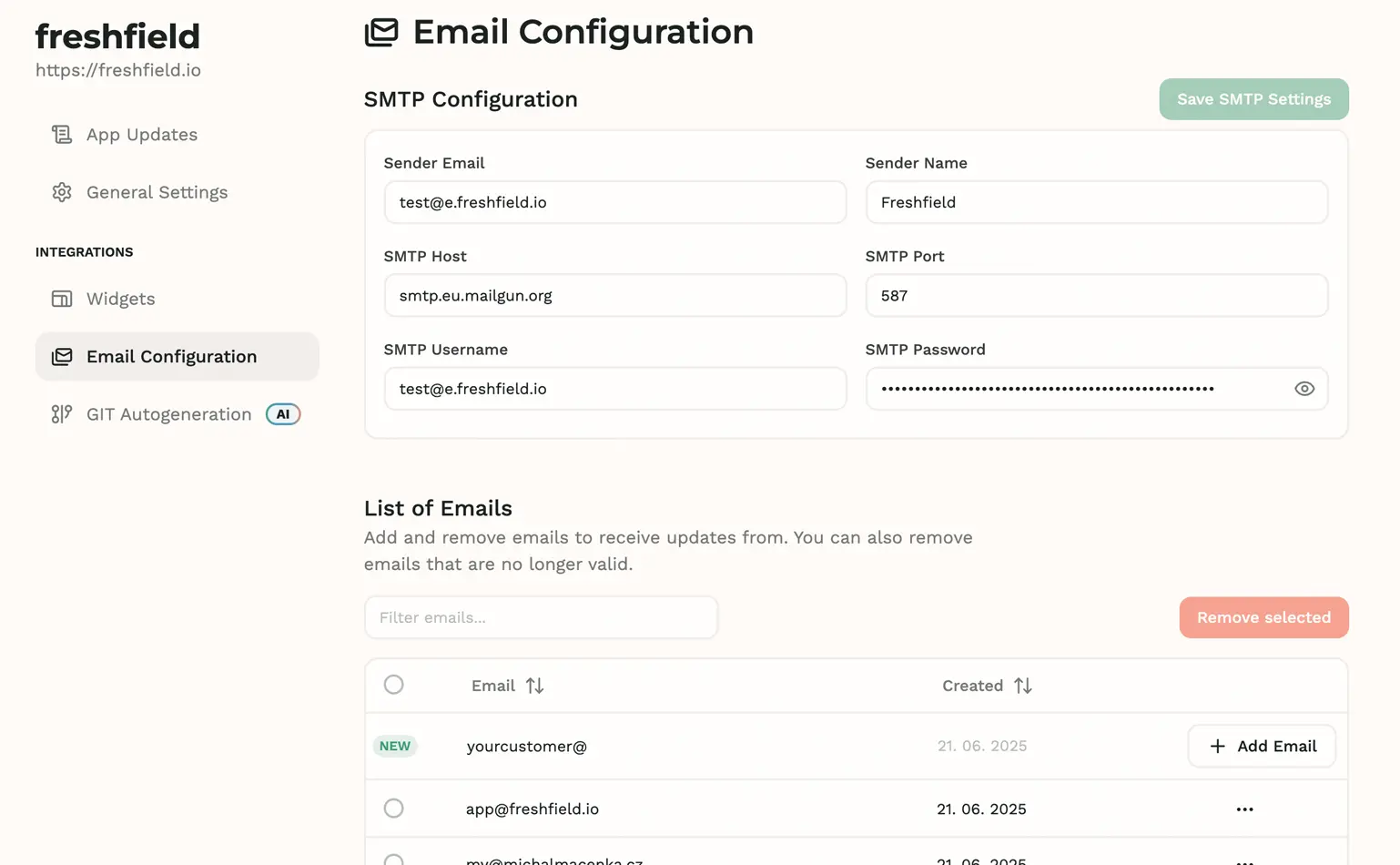Focus the Sender Name field
This screenshot has height=865, width=1400.
tap(1097, 202)
